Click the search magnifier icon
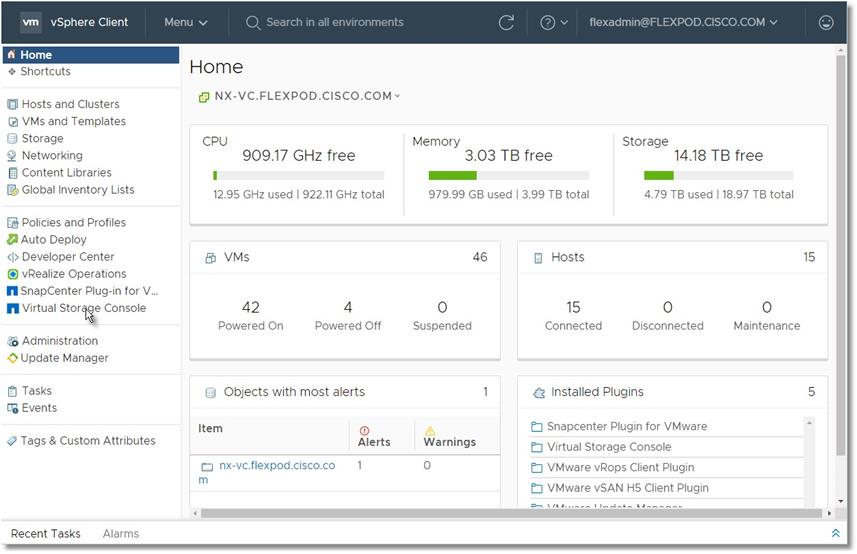The image size is (857, 554). coord(253,22)
